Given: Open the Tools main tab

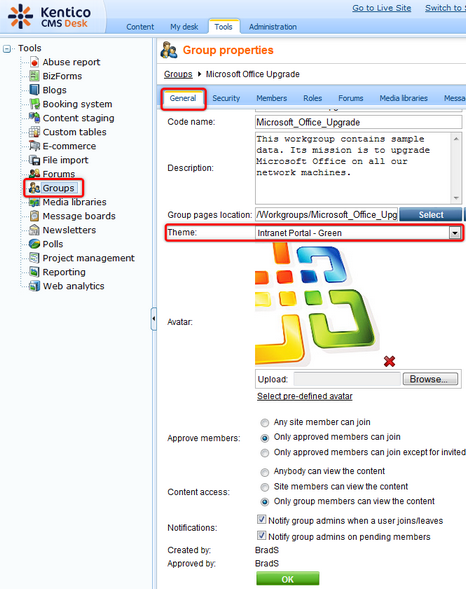Looking at the screenshot, I should point(223,27).
